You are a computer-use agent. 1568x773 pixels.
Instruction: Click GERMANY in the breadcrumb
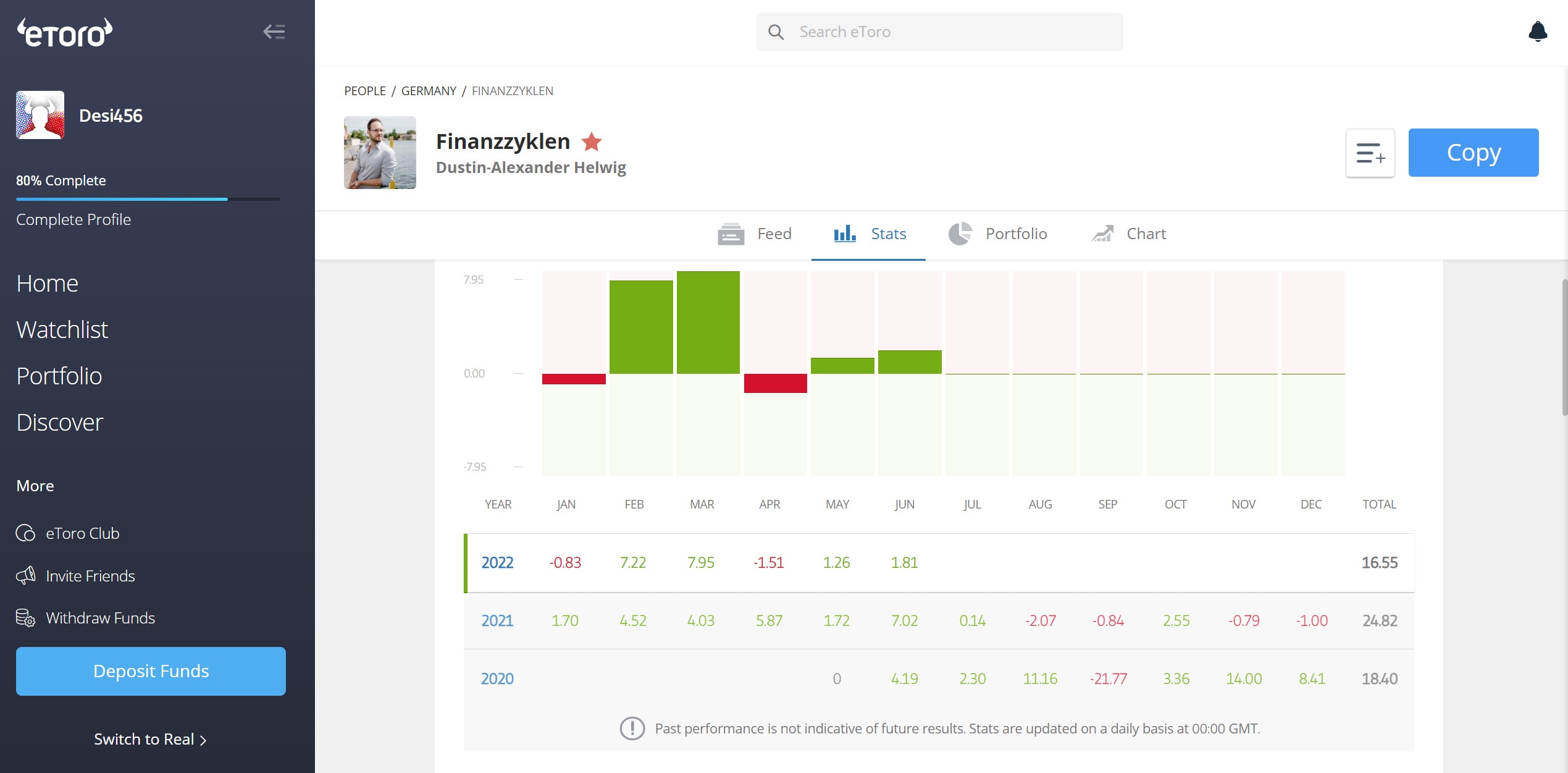(429, 91)
